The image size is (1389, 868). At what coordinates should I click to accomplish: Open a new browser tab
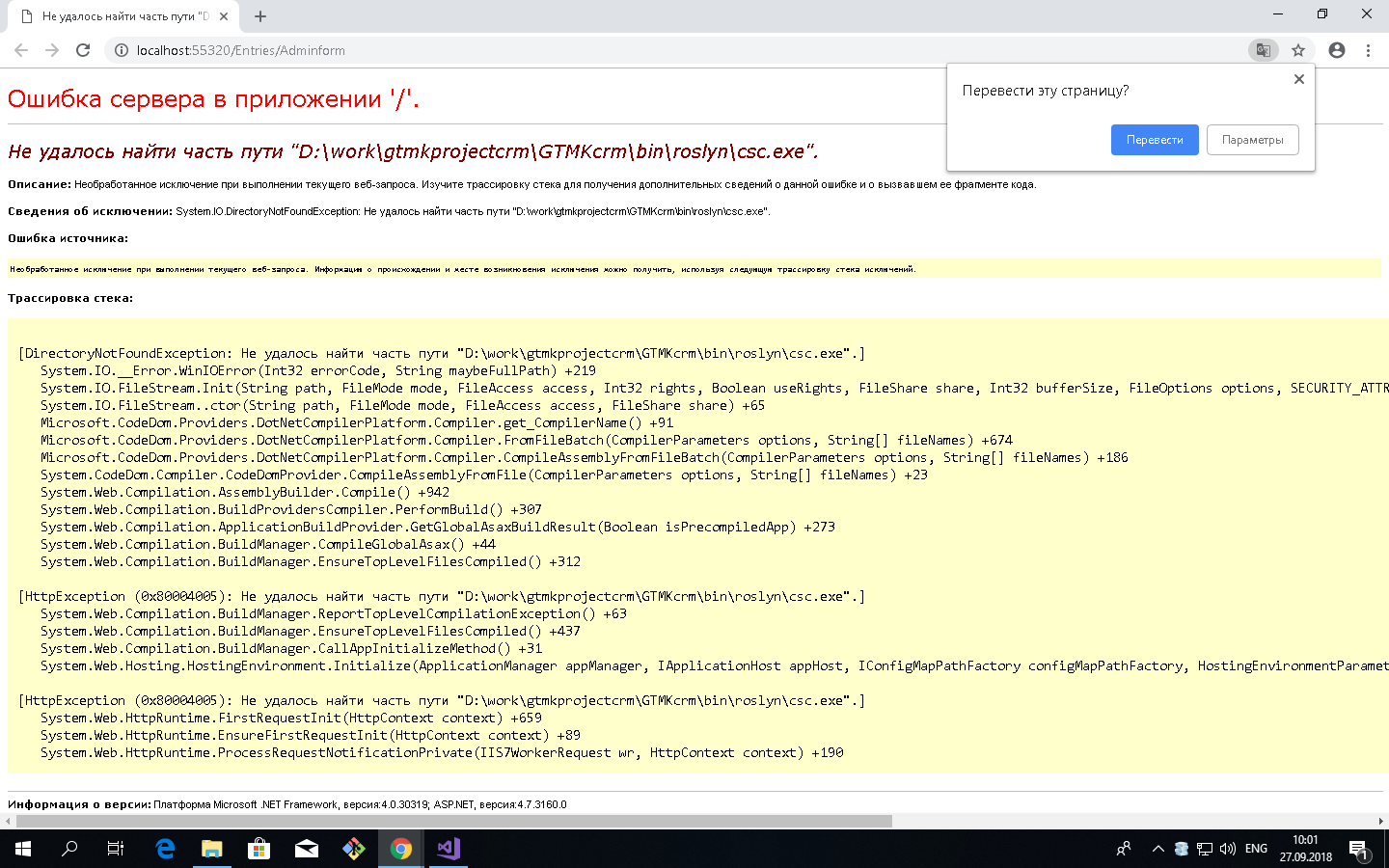tap(260, 16)
